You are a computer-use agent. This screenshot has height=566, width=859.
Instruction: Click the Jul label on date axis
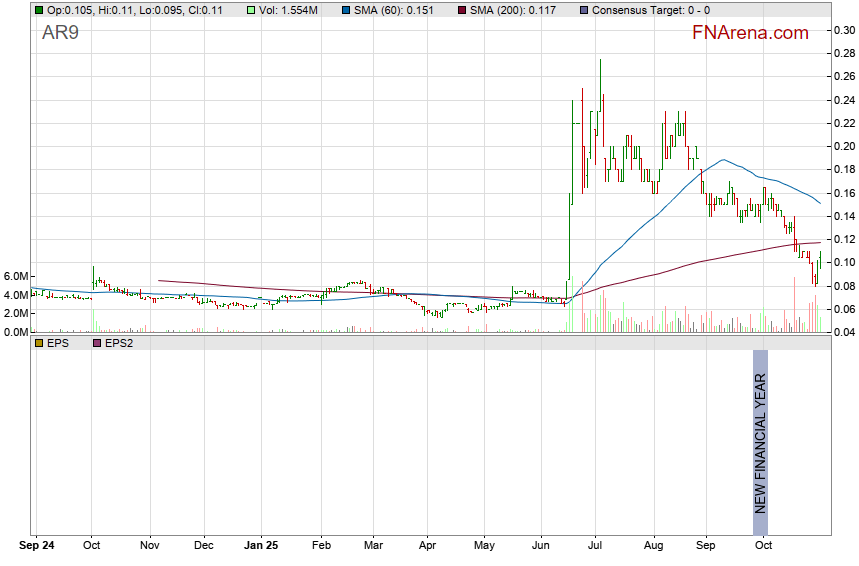pos(596,547)
